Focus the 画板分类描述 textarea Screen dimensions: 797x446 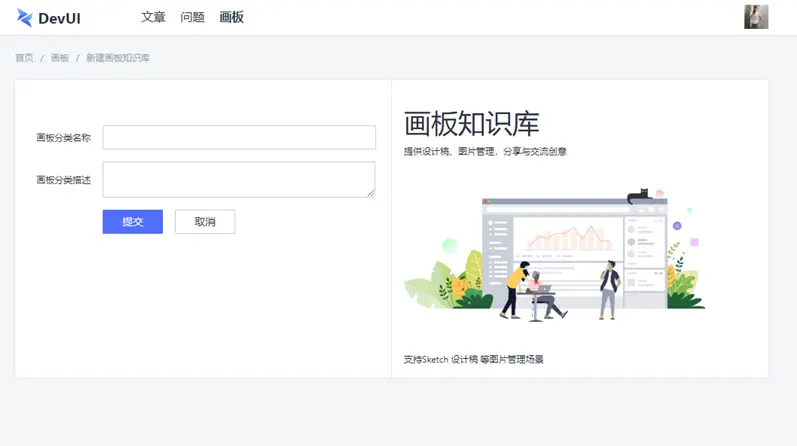tap(239, 180)
